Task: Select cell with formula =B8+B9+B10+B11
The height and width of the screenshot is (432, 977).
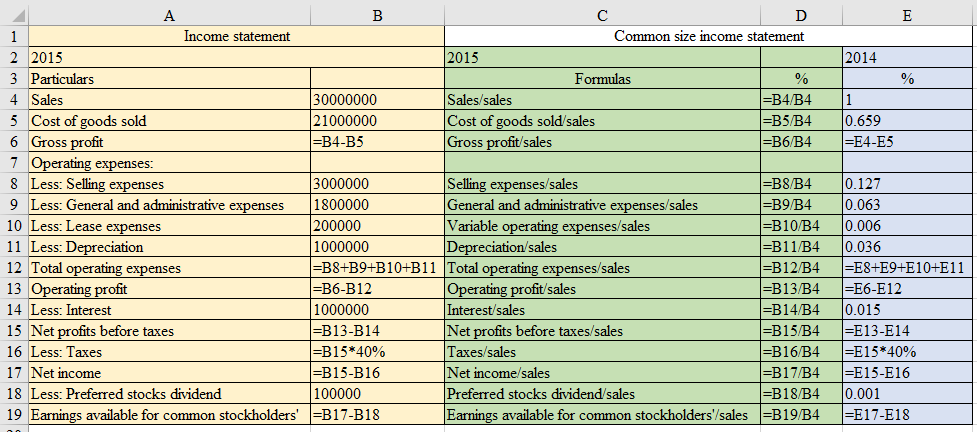Action: coord(377,268)
